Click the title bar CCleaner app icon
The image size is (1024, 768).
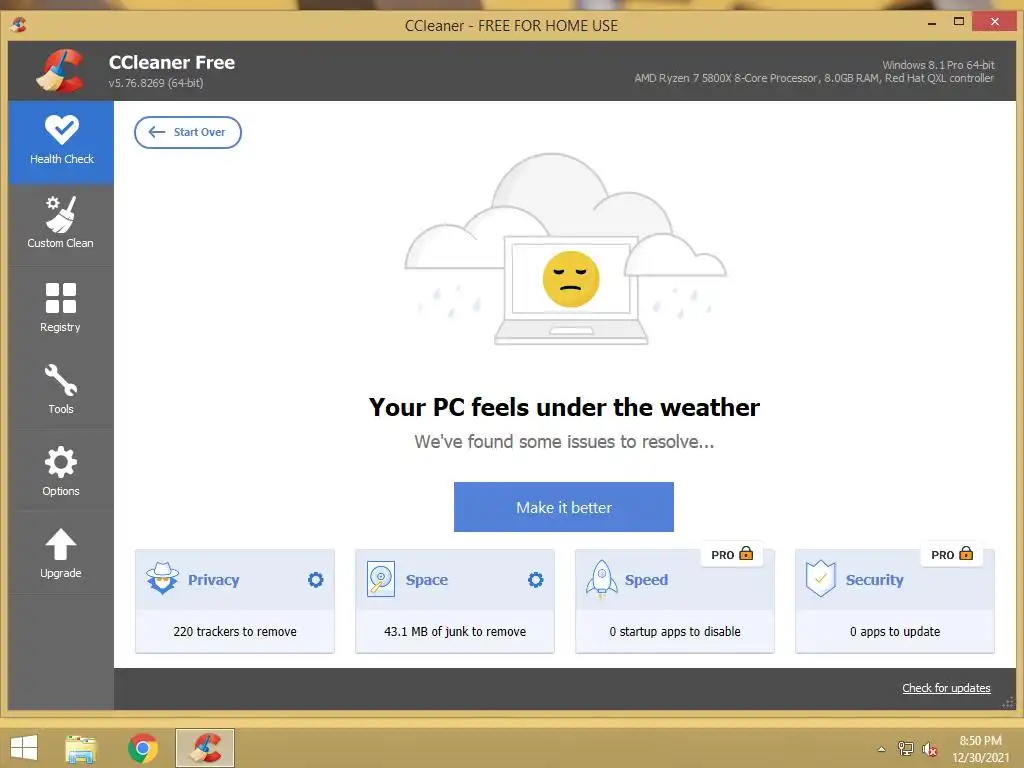click(x=18, y=25)
